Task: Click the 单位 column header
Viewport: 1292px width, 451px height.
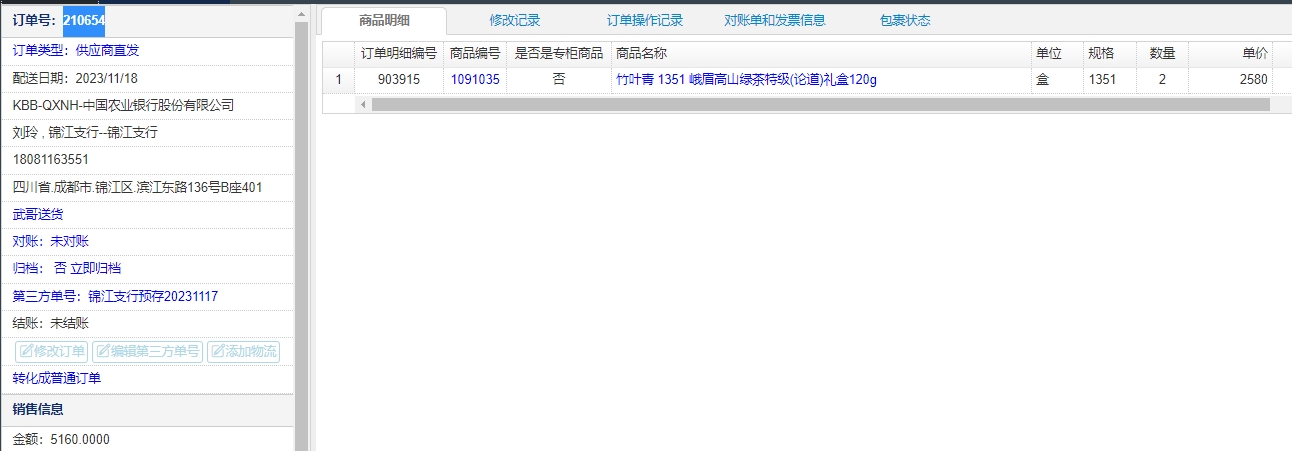Action: point(1057,53)
